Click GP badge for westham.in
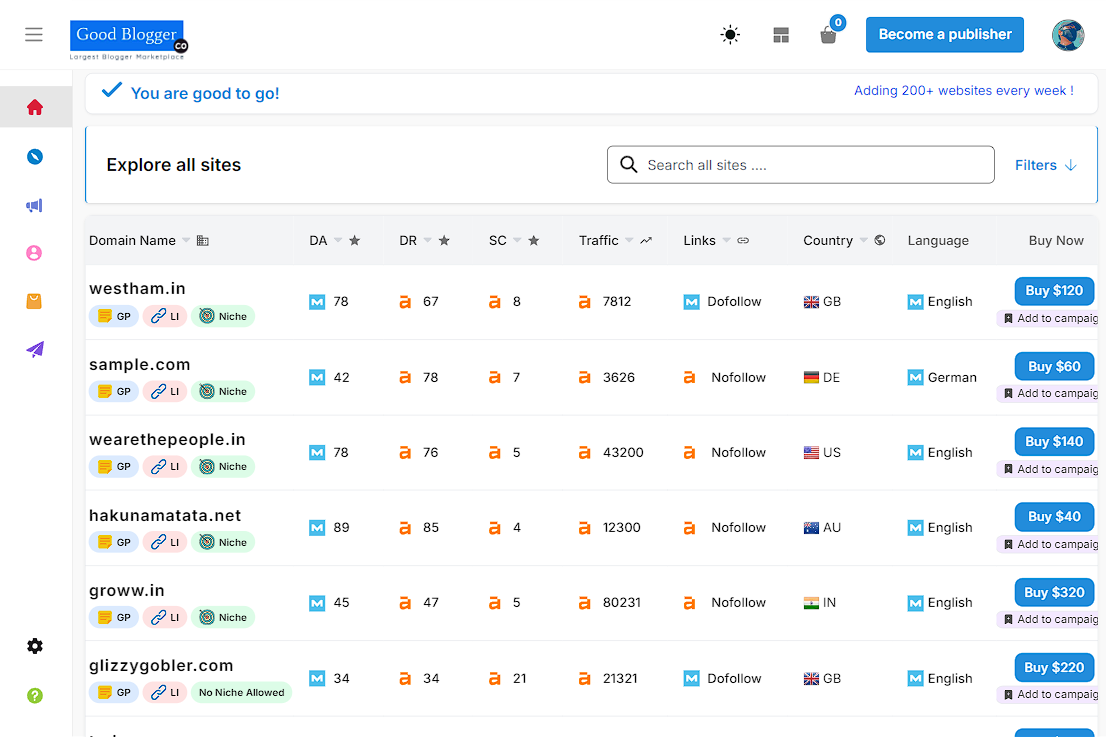 click(114, 316)
